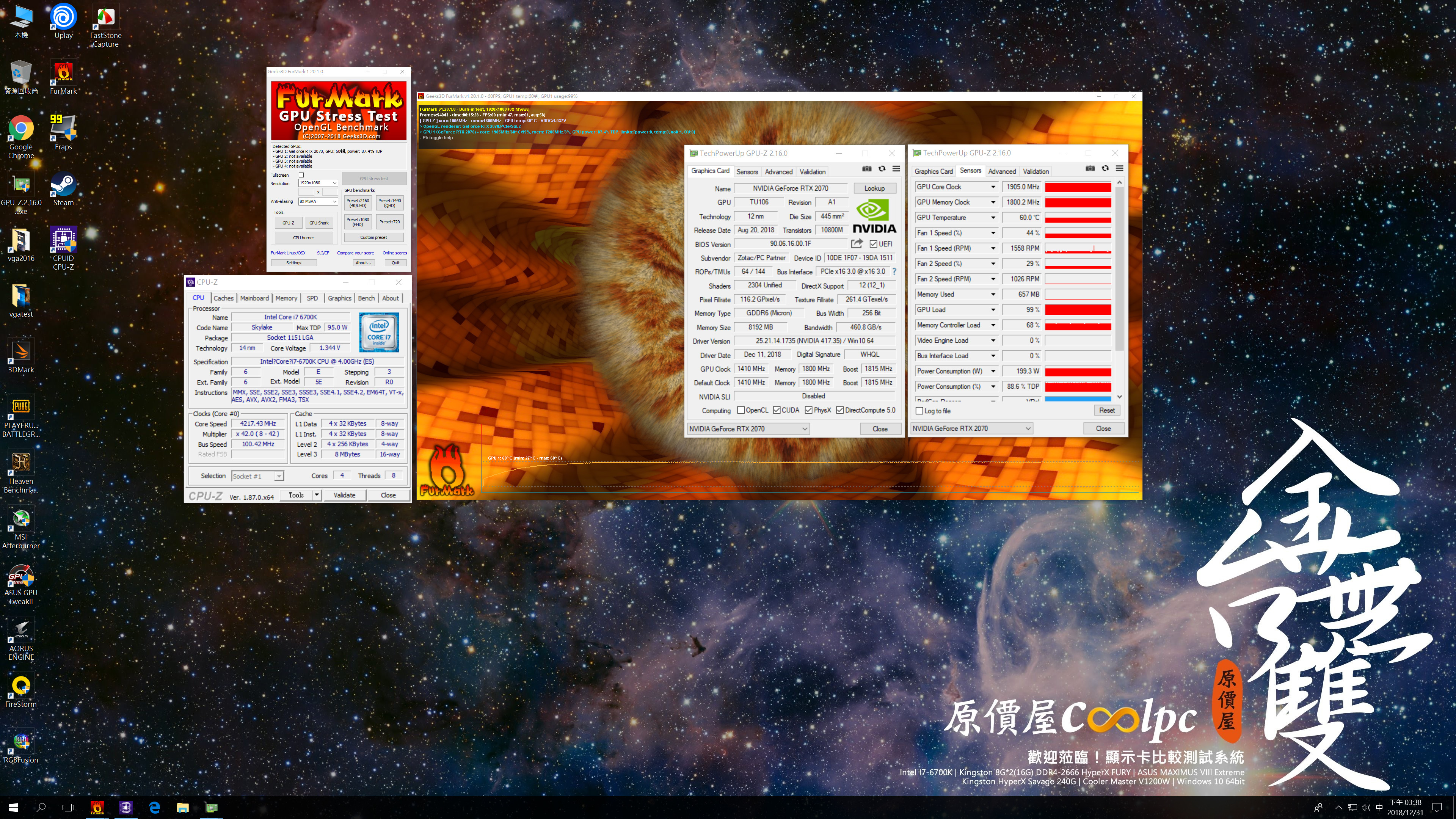1456x819 pixels.
Task: Open Memory tab in CPU-Z
Action: [x=286, y=298]
